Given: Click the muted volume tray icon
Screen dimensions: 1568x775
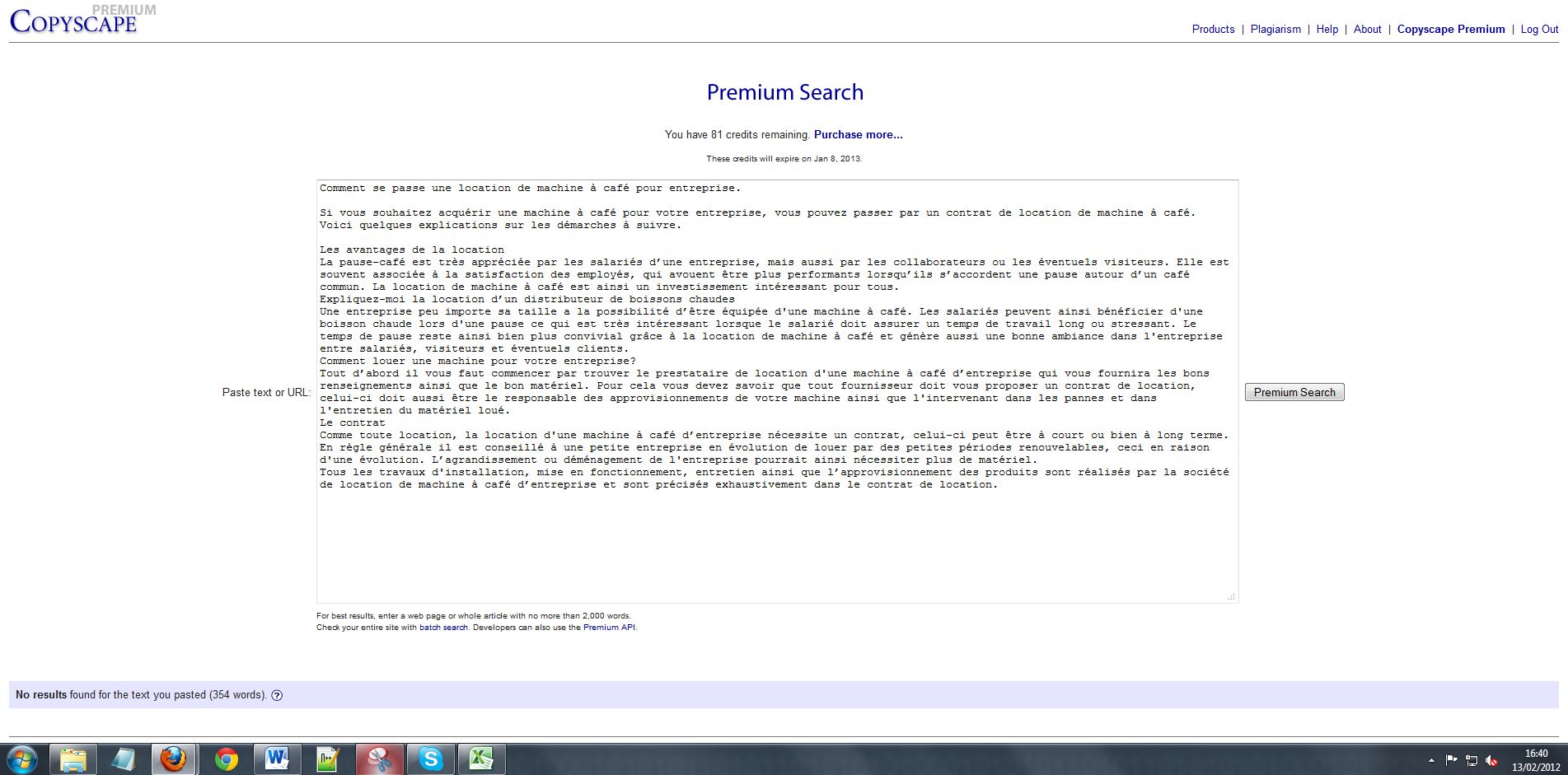Looking at the screenshot, I should click(1491, 760).
